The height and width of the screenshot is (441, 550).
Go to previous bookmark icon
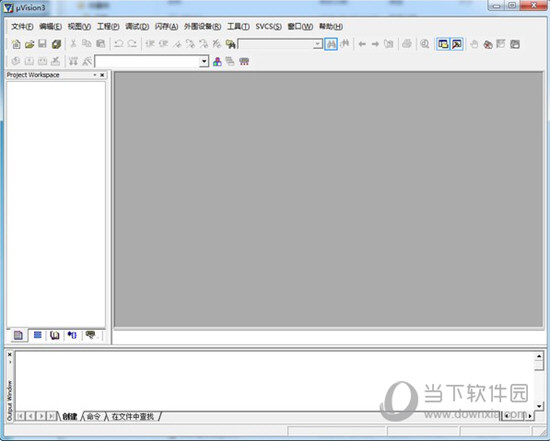[x=203, y=44]
